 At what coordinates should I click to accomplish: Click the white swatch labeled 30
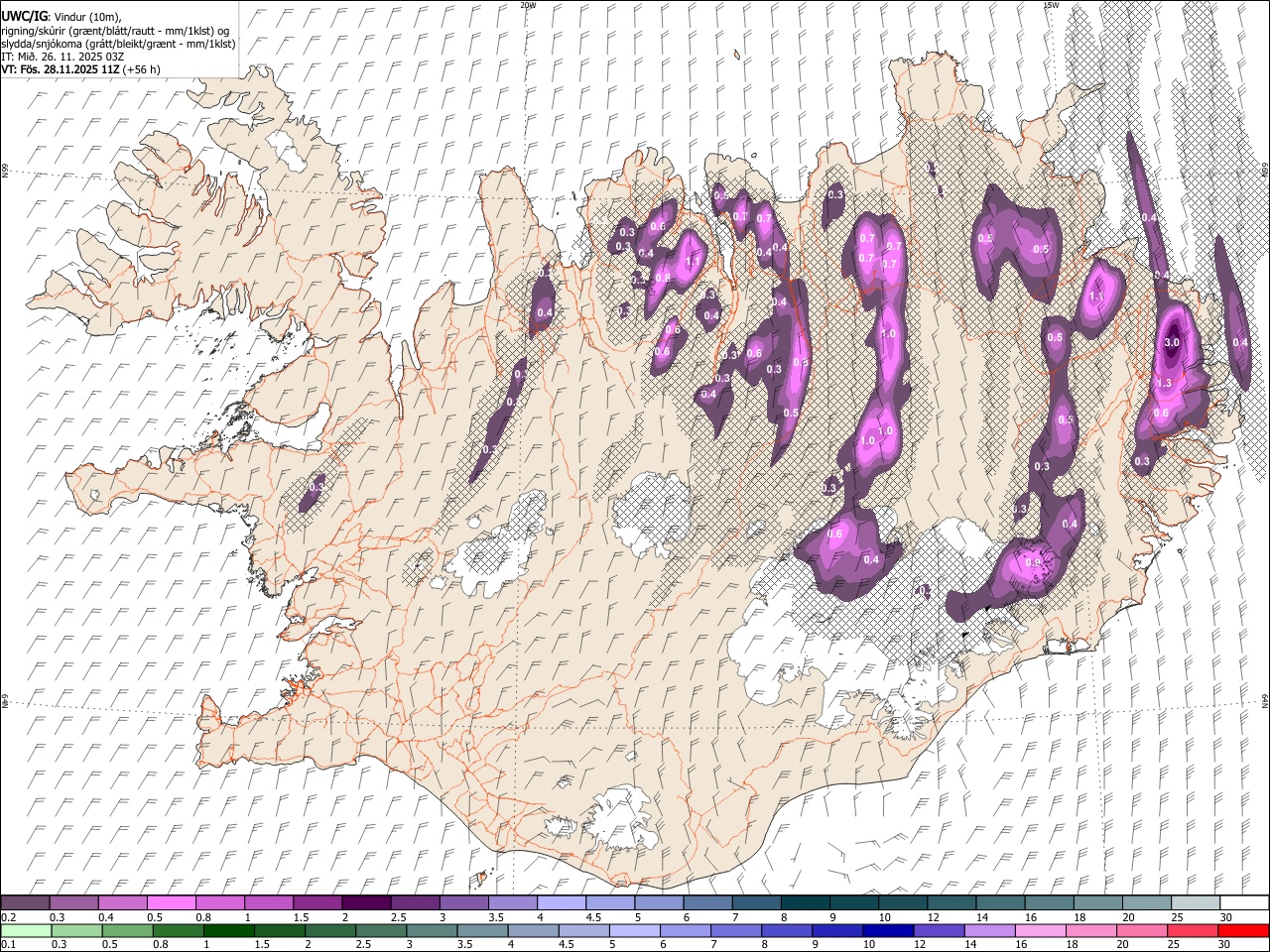tap(1244, 902)
